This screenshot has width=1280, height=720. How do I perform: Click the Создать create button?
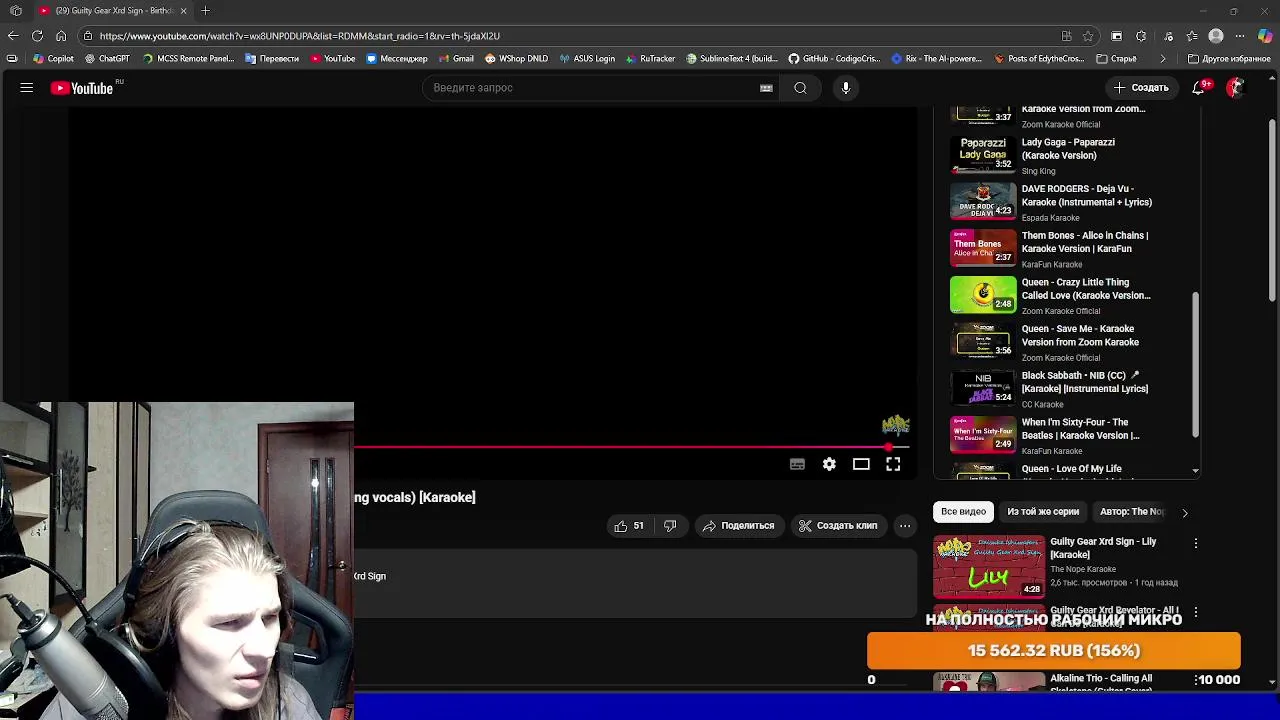click(x=1141, y=88)
